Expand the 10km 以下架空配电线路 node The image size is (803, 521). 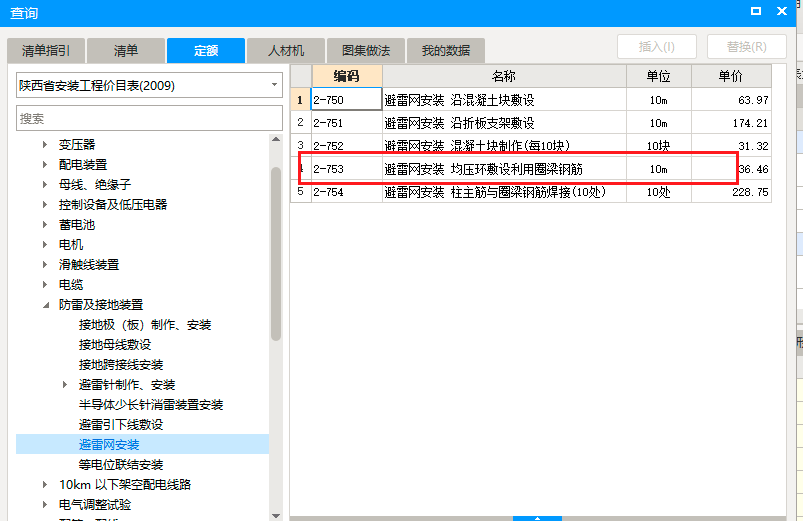coord(45,484)
